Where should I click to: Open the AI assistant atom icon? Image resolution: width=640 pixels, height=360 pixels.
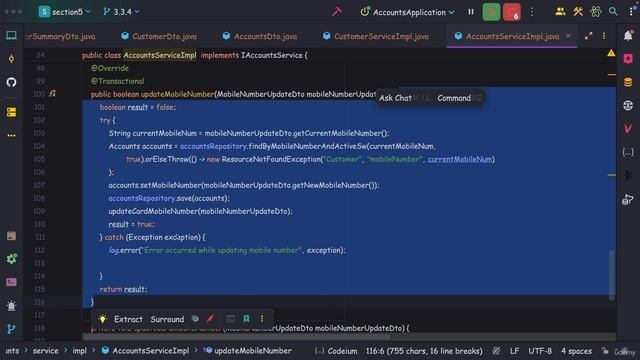click(596, 12)
